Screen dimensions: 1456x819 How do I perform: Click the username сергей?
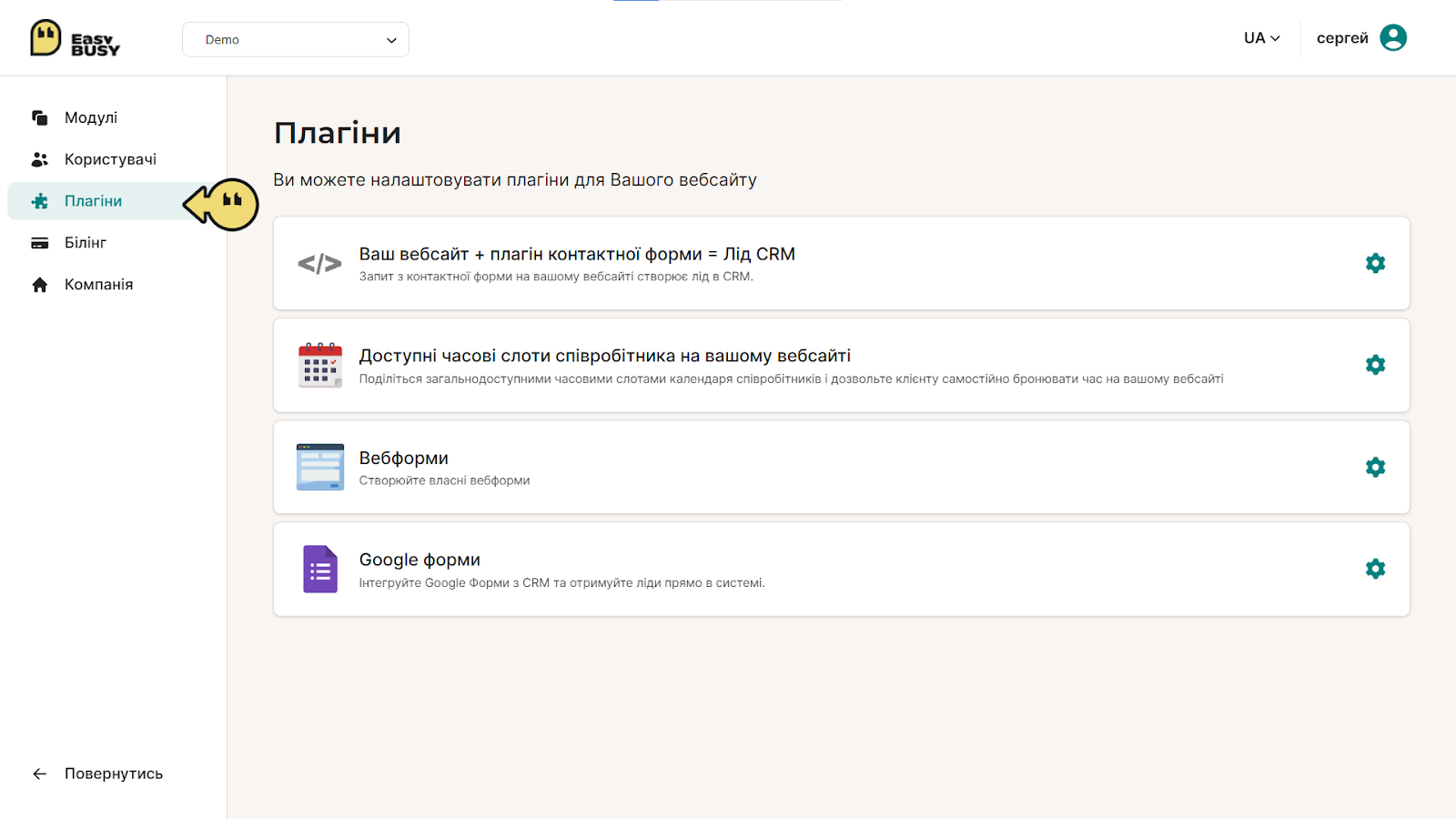click(x=1342, y=38)
